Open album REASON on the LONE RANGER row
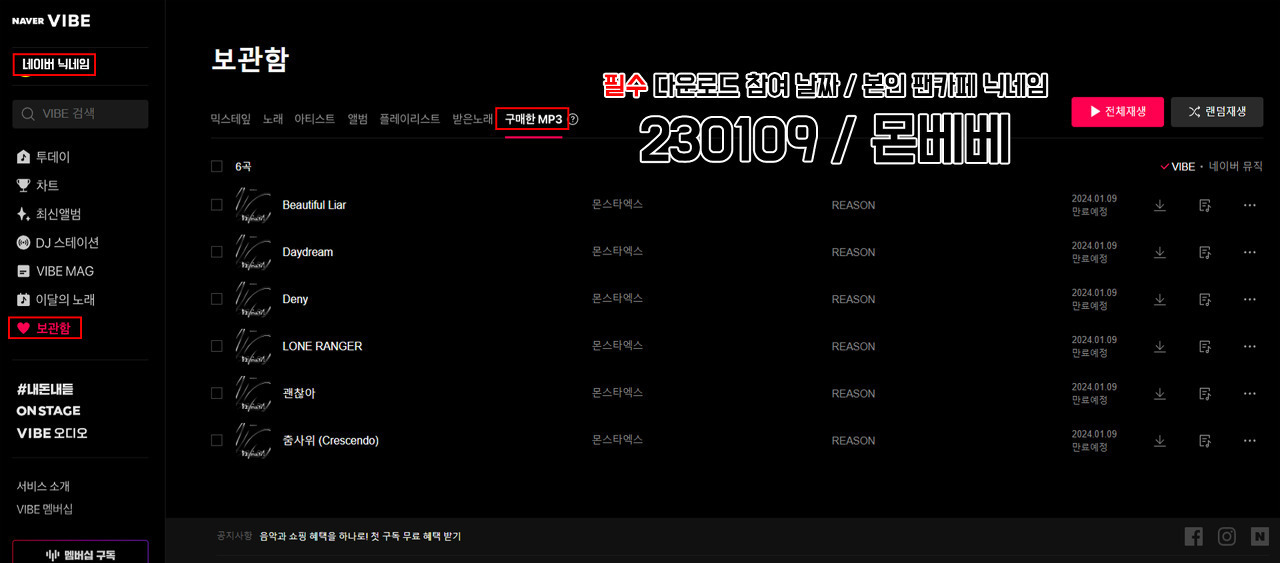Viewport: 1280px width, 563px height. pyautogui.click(x=853, y=346)
